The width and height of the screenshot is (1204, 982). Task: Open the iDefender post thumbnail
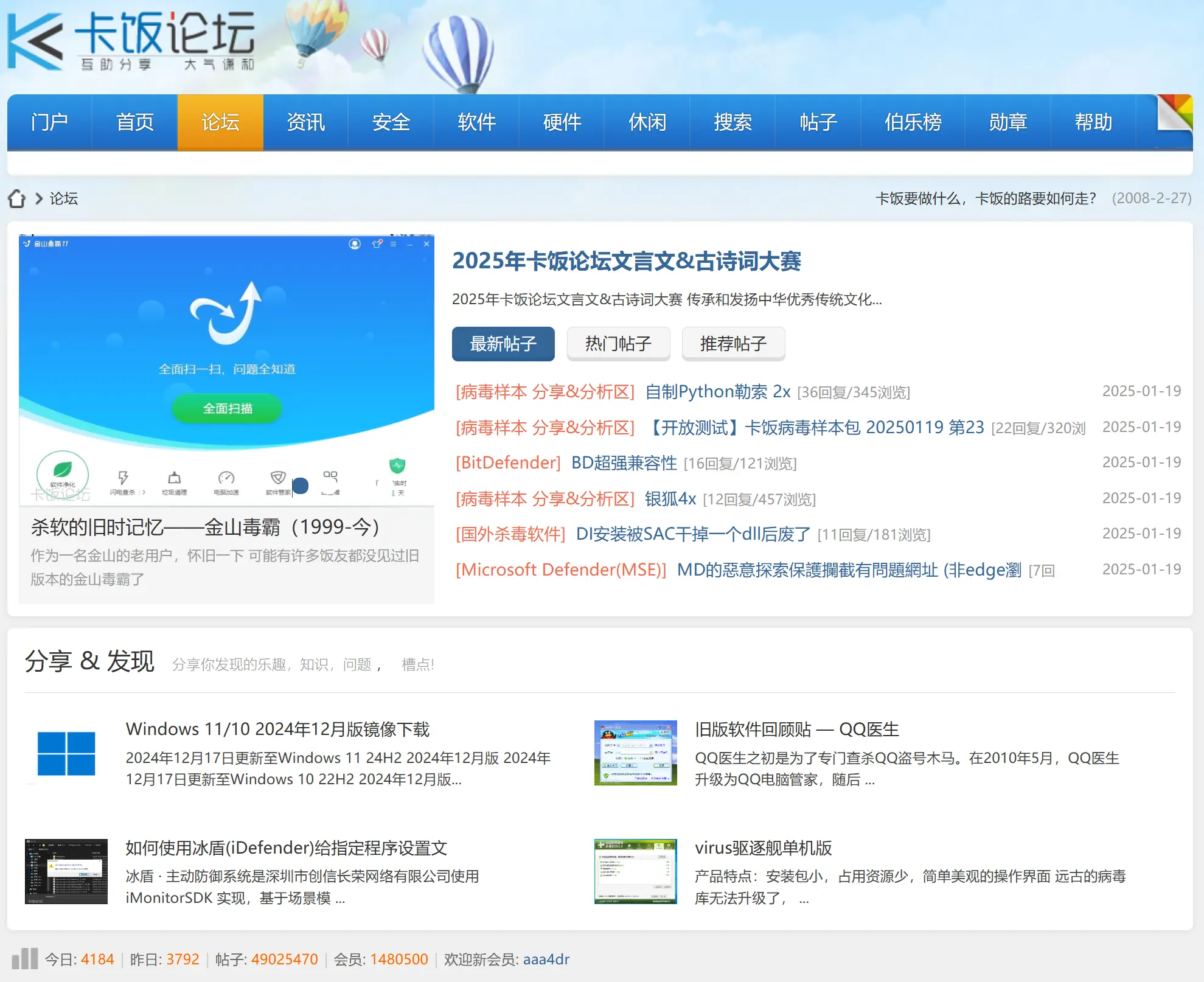pyautogui.click(x=66, y=871)
